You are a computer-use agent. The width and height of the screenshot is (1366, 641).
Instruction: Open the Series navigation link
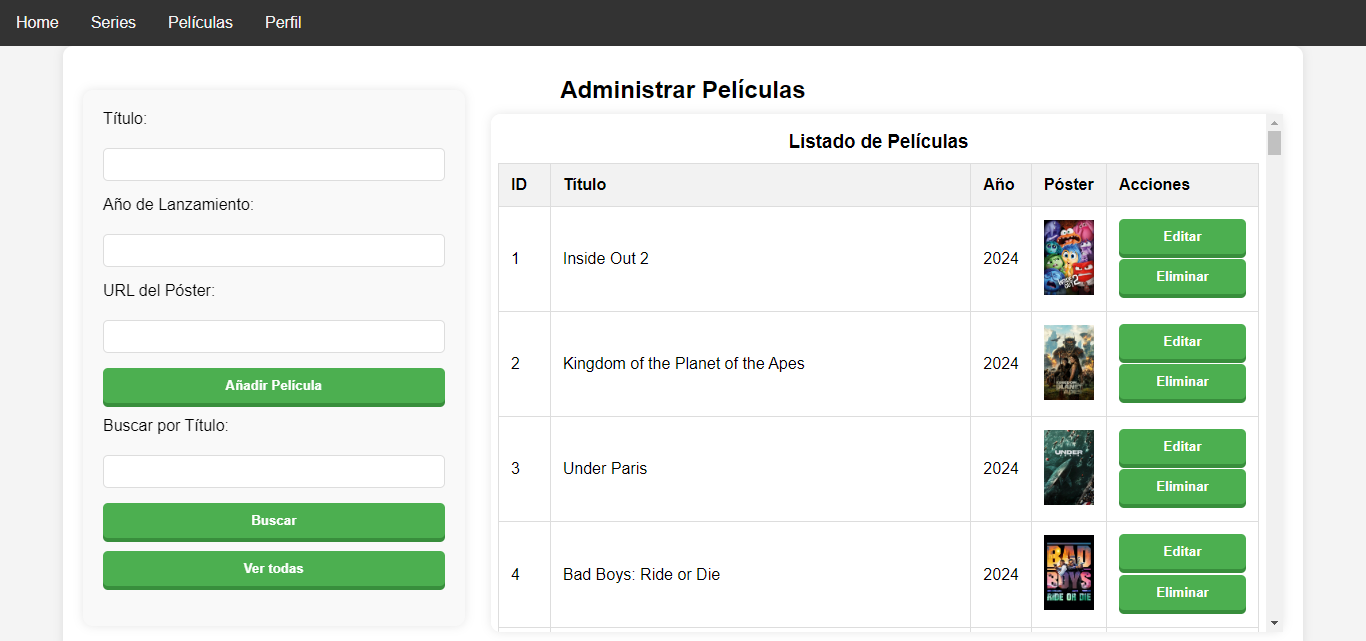click(x=113, y=22)
